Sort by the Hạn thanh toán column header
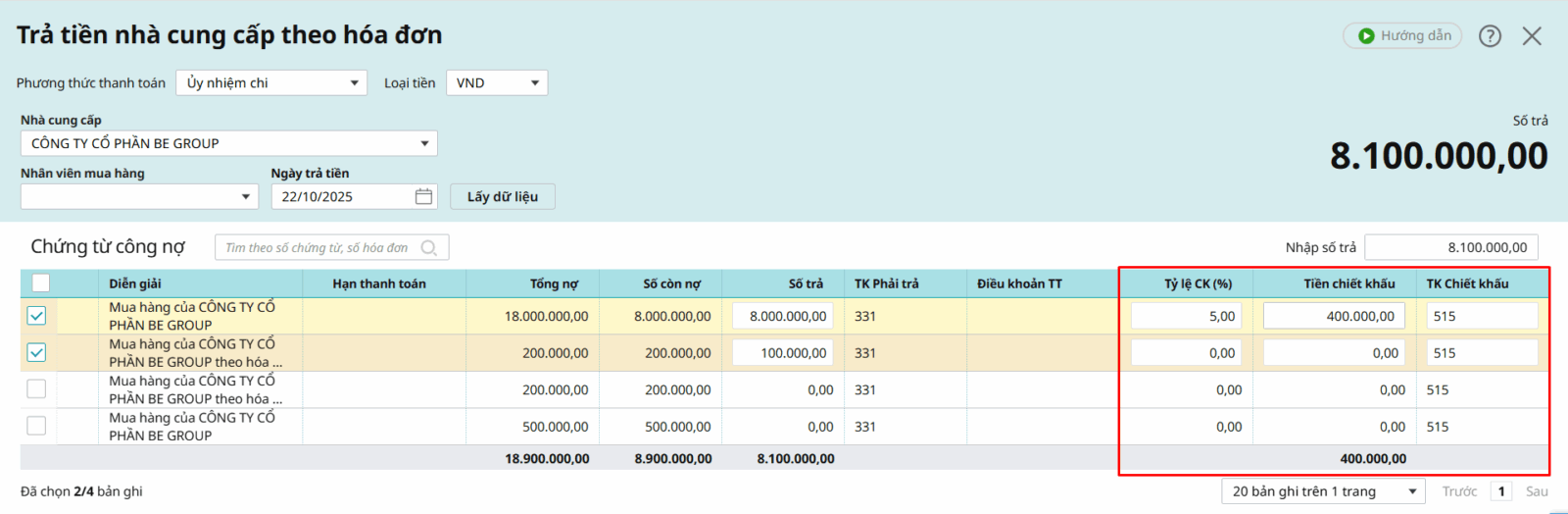 tap(379, 283)
